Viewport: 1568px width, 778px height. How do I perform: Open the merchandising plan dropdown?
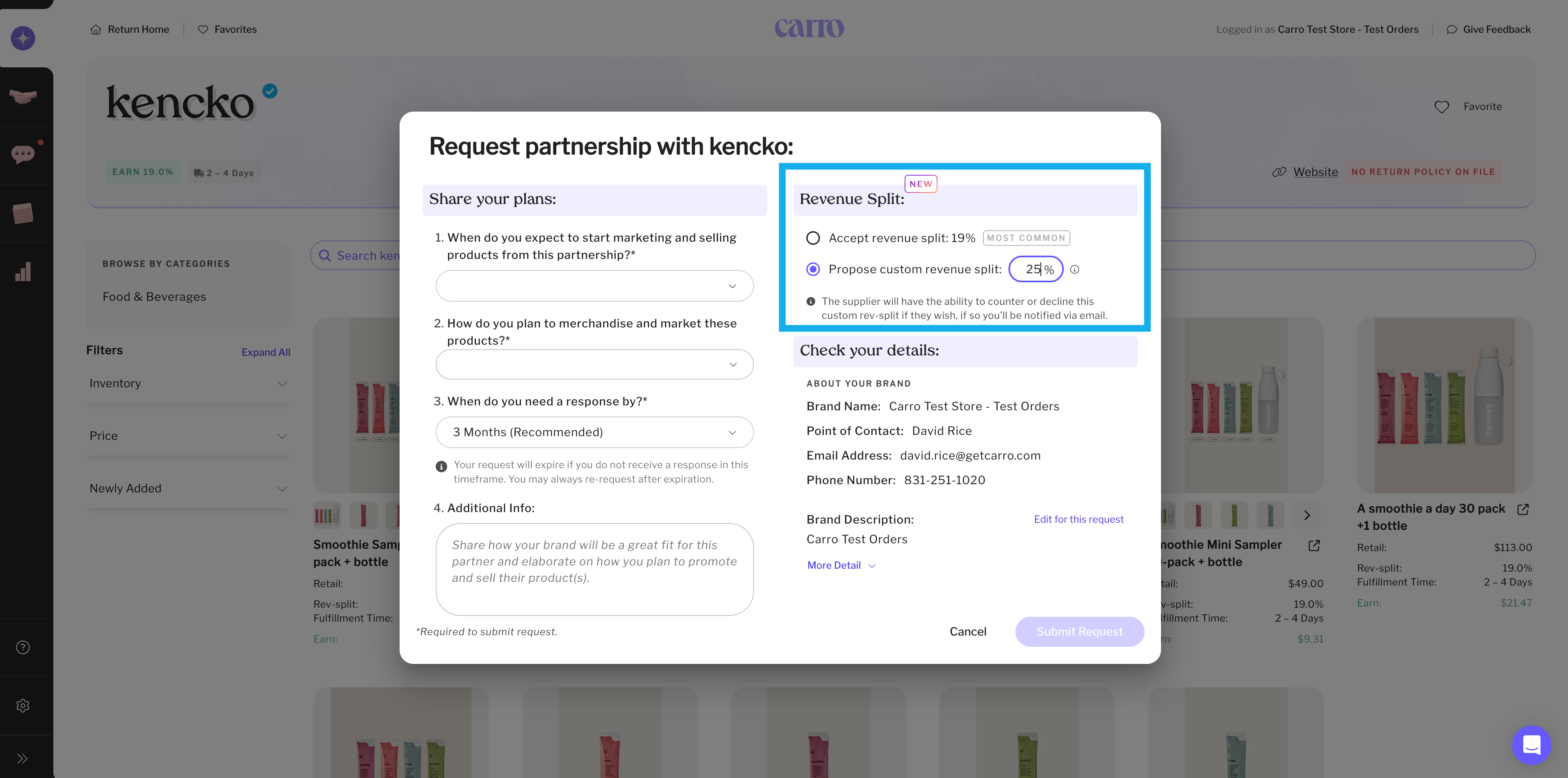coord(594,365)
